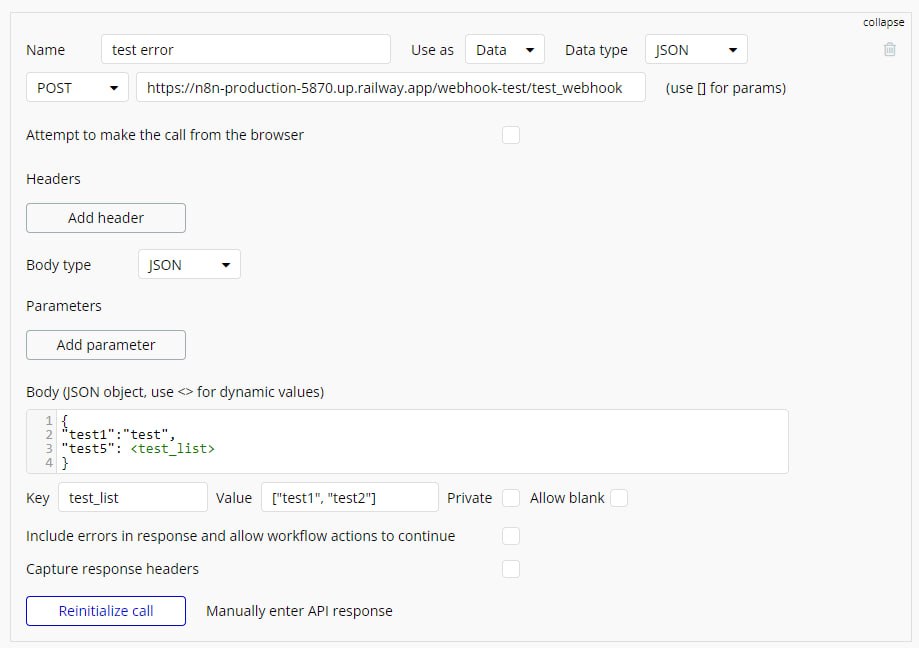The width and height of the screenshot is (919, 648).
Task: Open the Use as Data dropdown
Action: 504,50
